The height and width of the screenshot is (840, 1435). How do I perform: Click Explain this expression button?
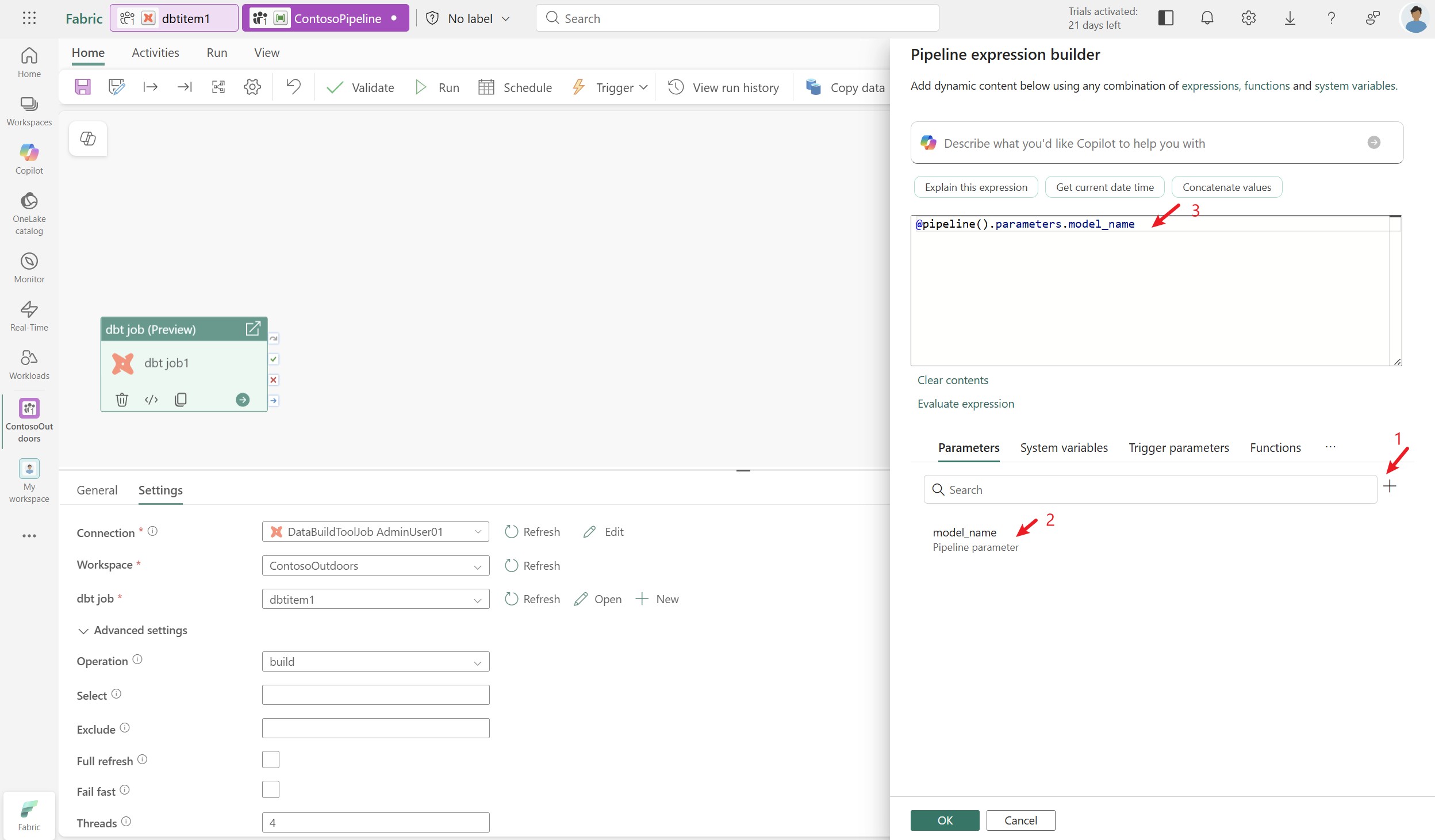click(x=976, y=187)
